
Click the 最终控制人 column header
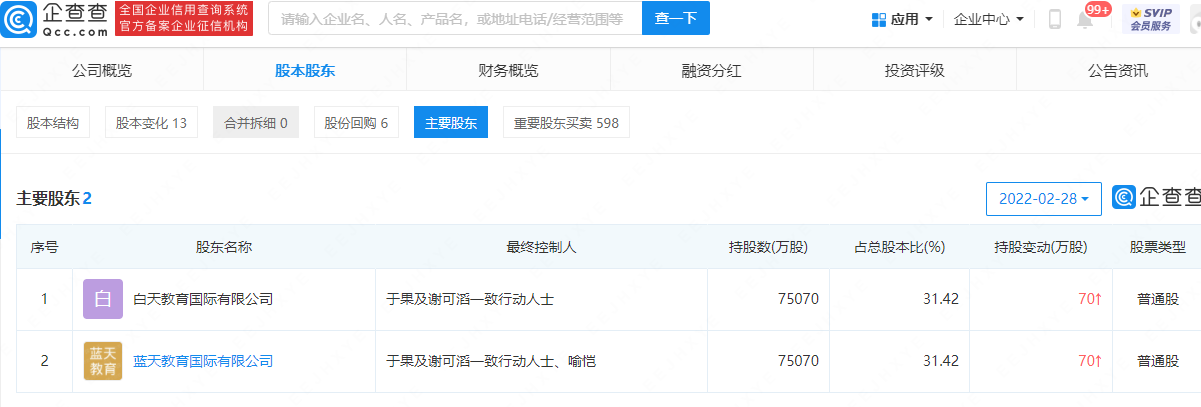coord(540,246)
